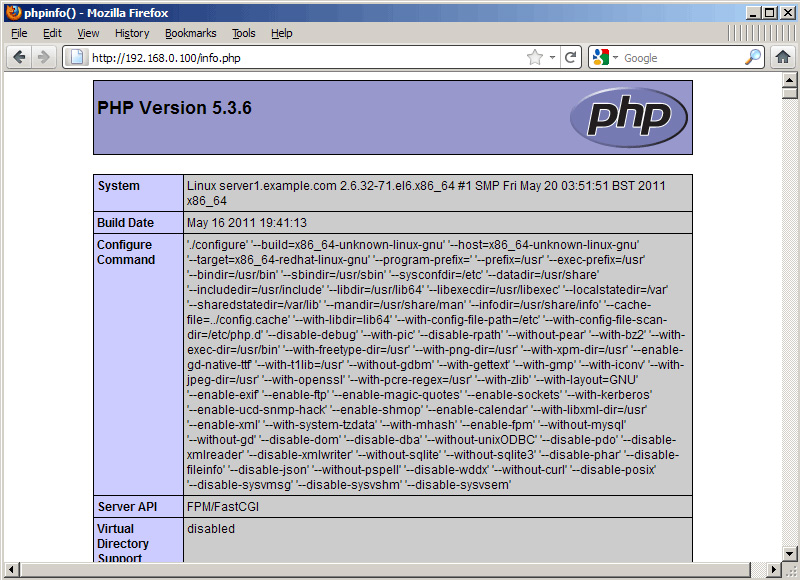Click the FPM/FastCGI value
The image size is (800, 580).
point(223,507)
